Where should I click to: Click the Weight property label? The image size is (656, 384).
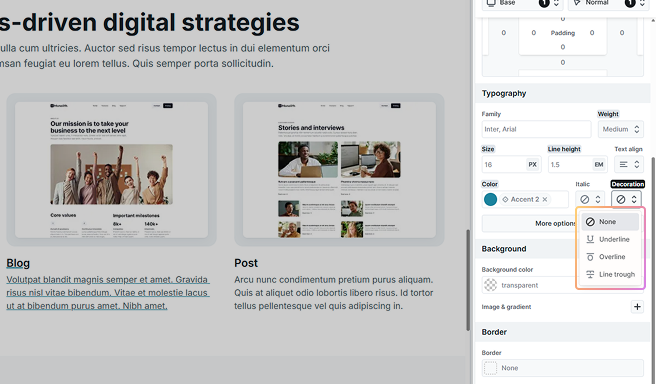[608, 114]
